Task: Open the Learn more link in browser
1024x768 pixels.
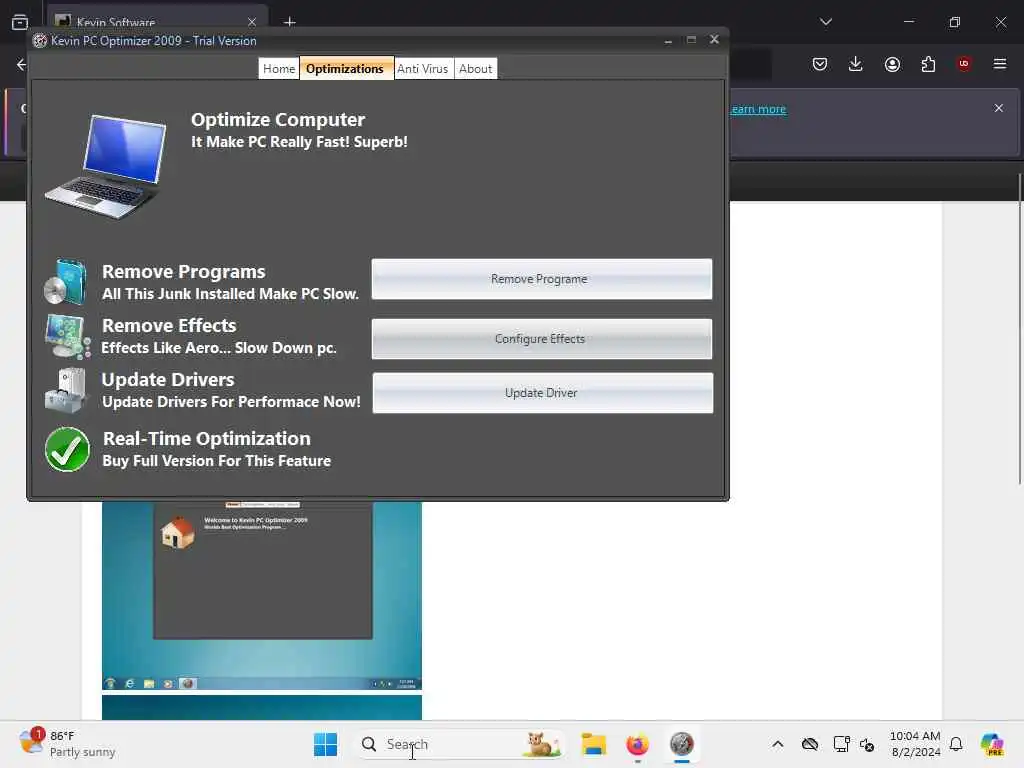Action: pos(758,109)
